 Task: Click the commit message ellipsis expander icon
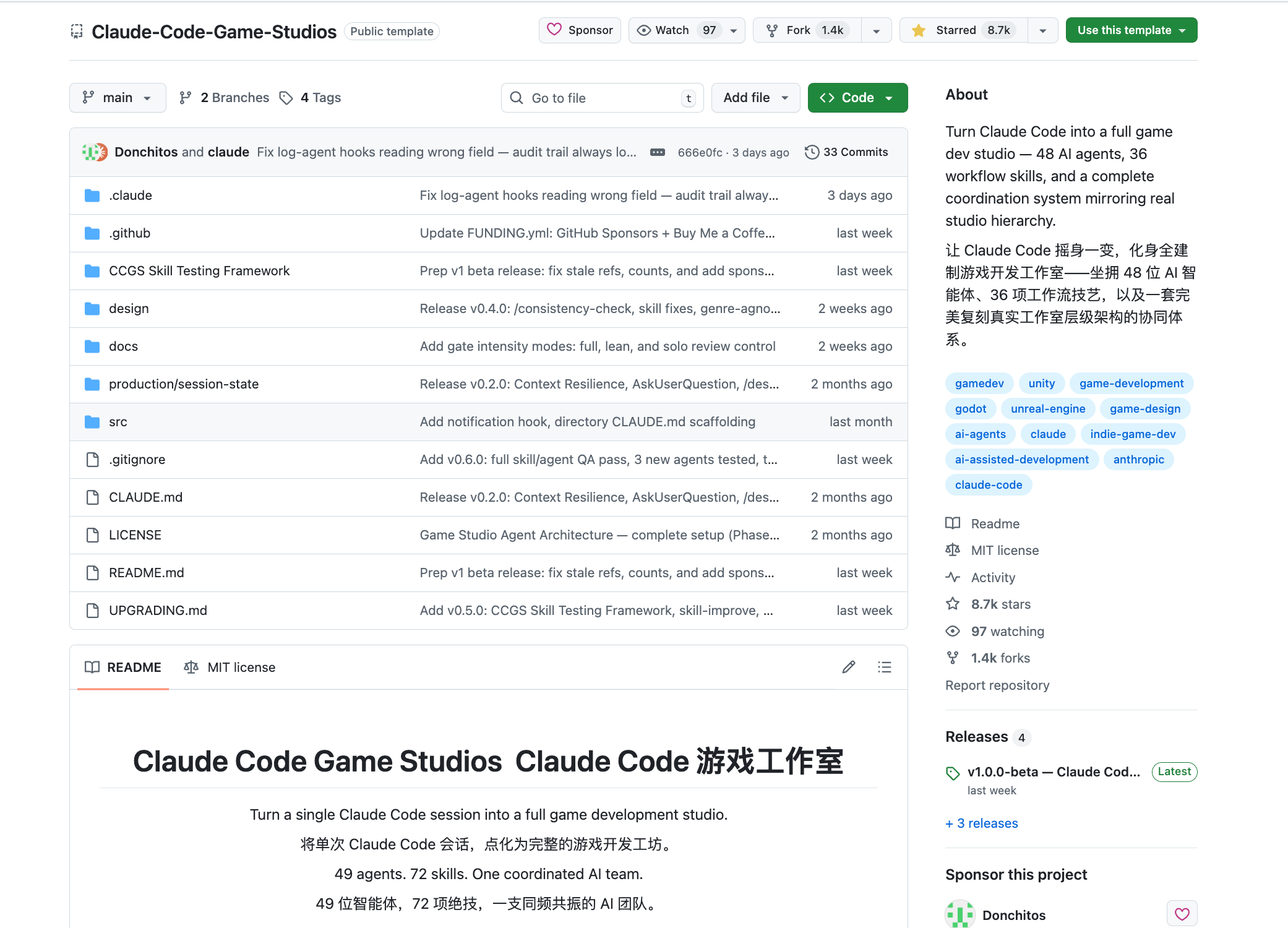[658, 152]
